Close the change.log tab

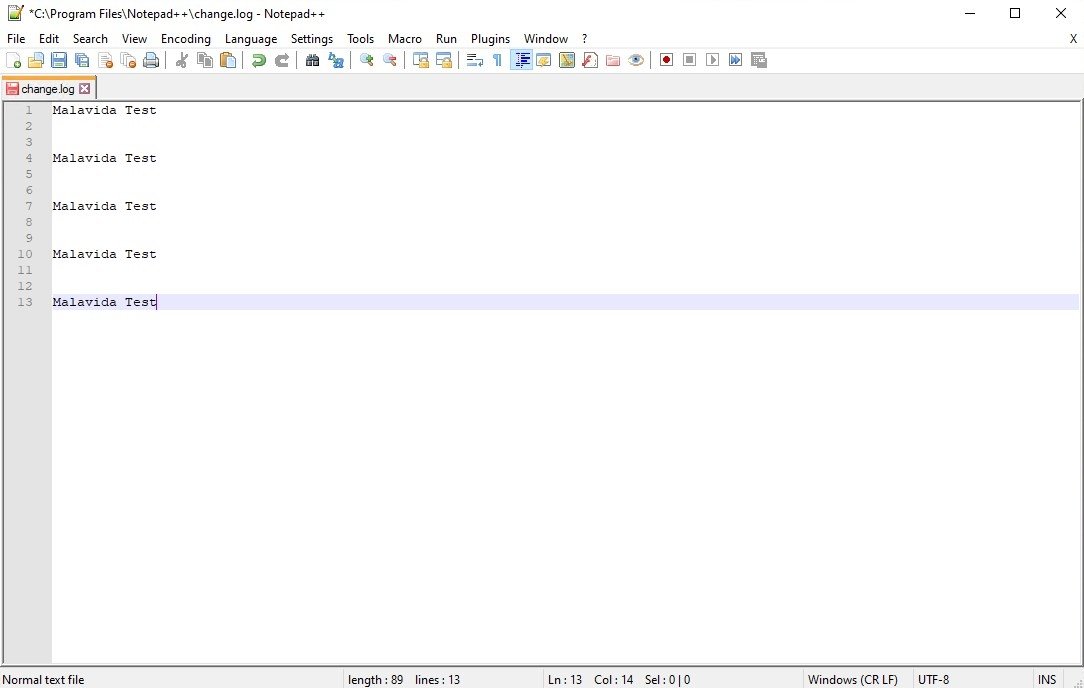(85, 88)
